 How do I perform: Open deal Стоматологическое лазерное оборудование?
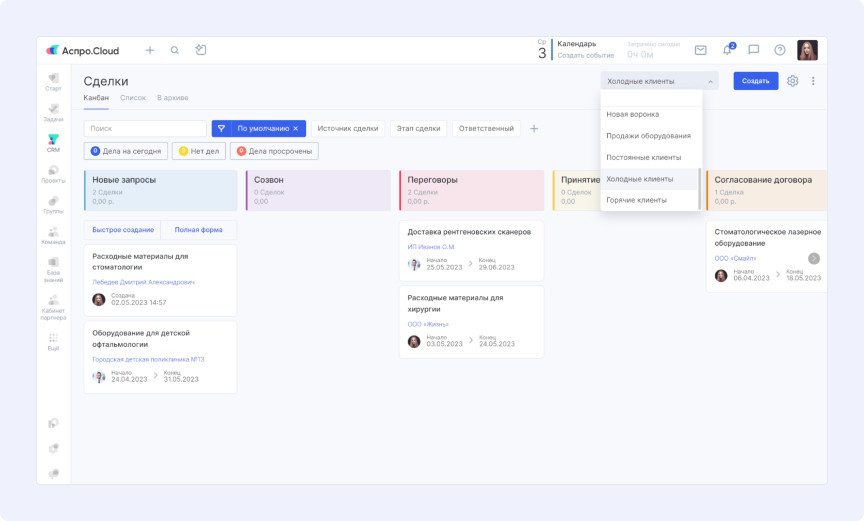[x=768, y=237]
